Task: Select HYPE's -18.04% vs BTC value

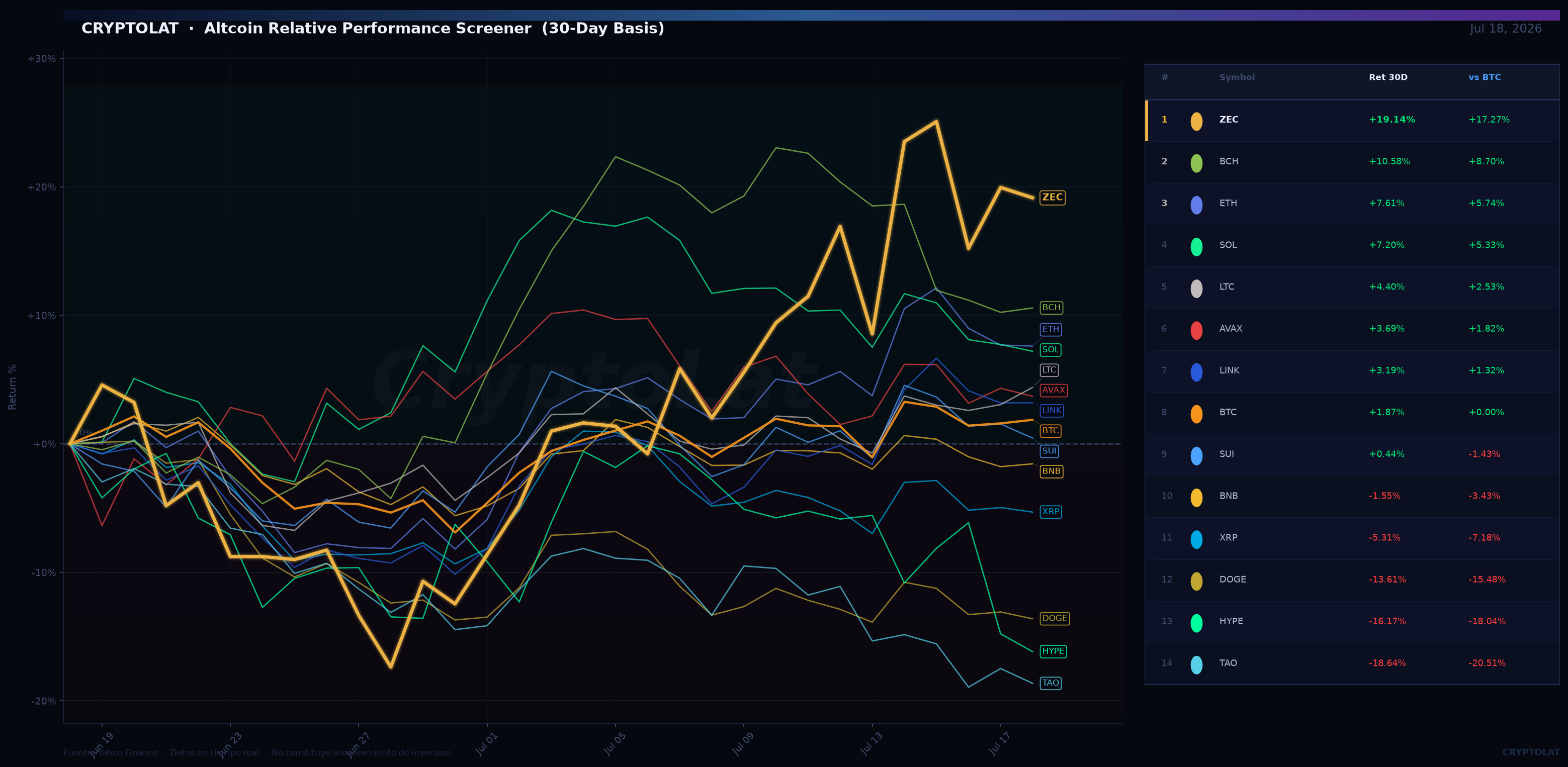Action: 1487,622
